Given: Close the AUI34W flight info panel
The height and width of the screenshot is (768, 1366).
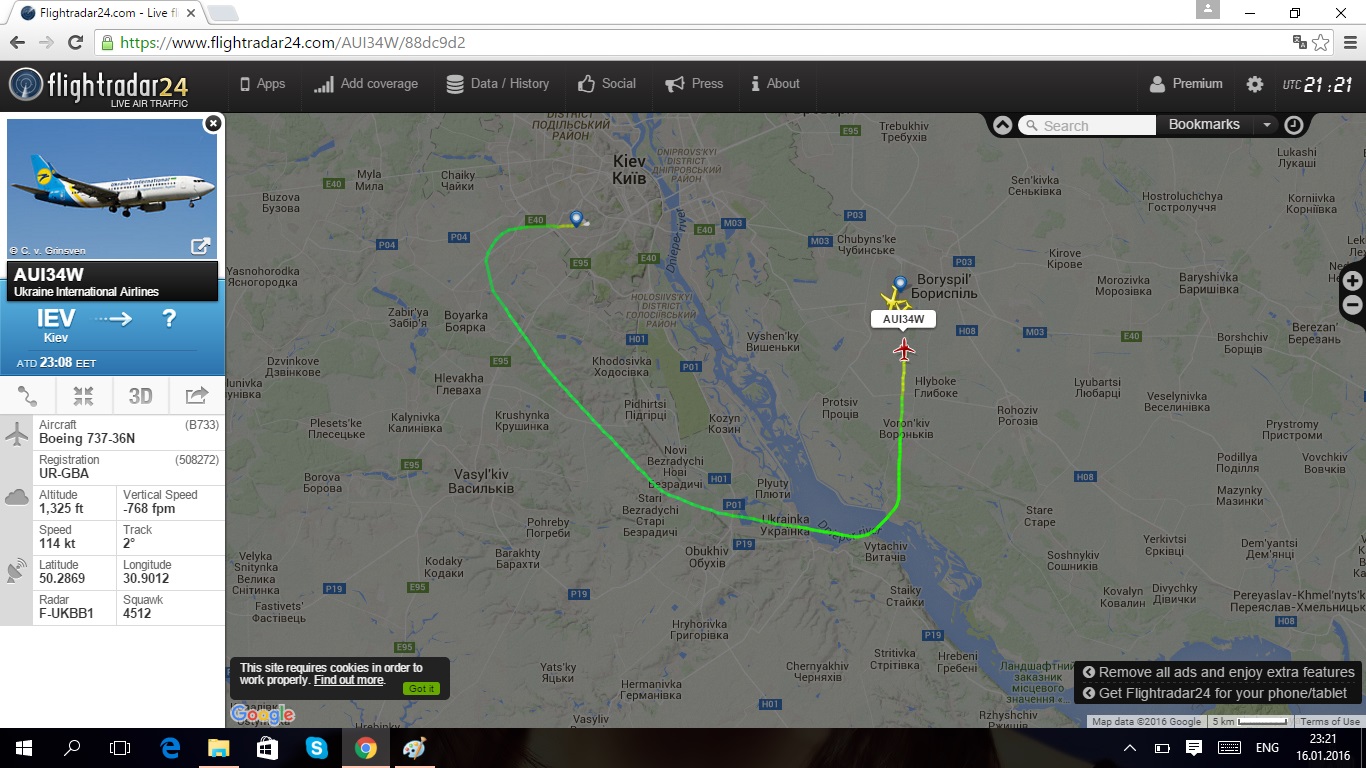Looking at the screenshot, I should 213,123.
